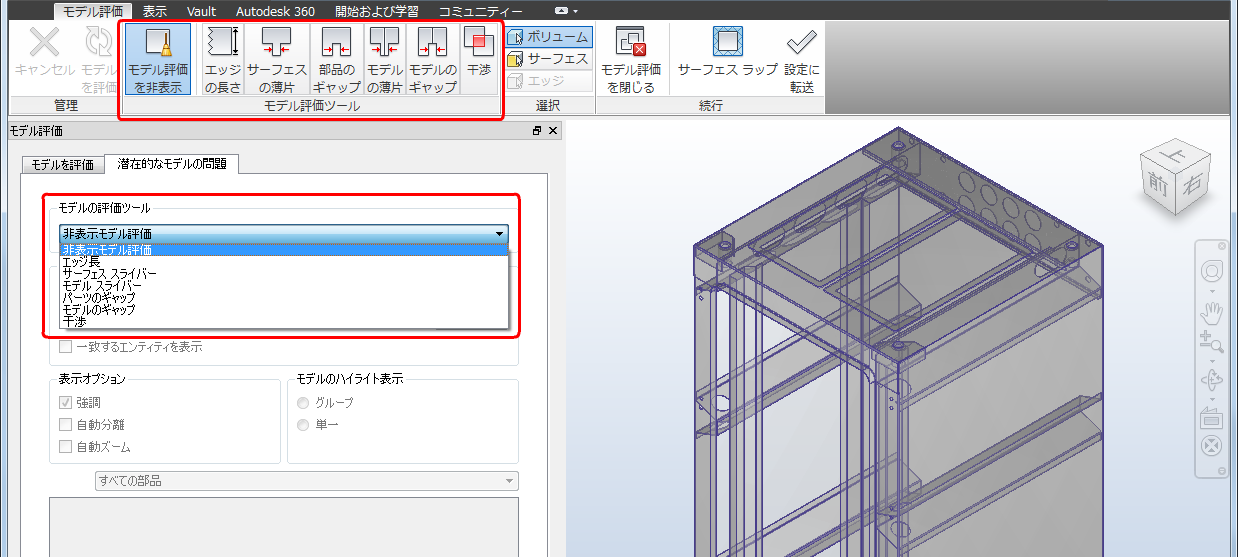
Task: Choose エッジ長 in dropdown list
Action: click(284, 263)
